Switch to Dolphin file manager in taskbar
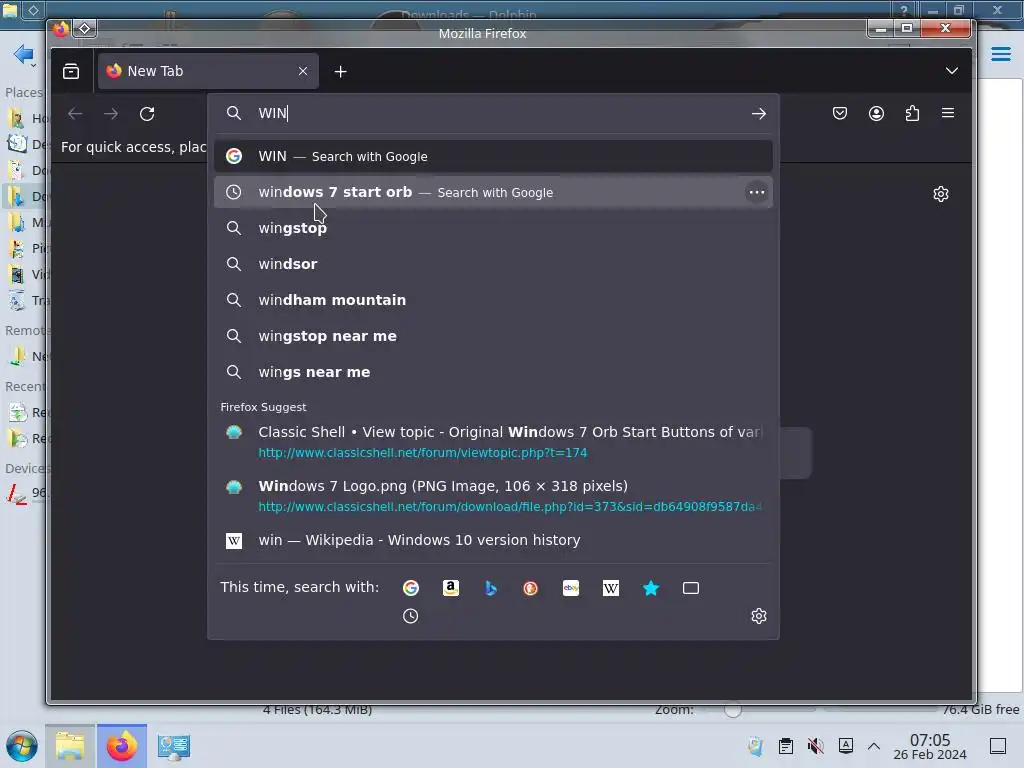 coord(70,746)
